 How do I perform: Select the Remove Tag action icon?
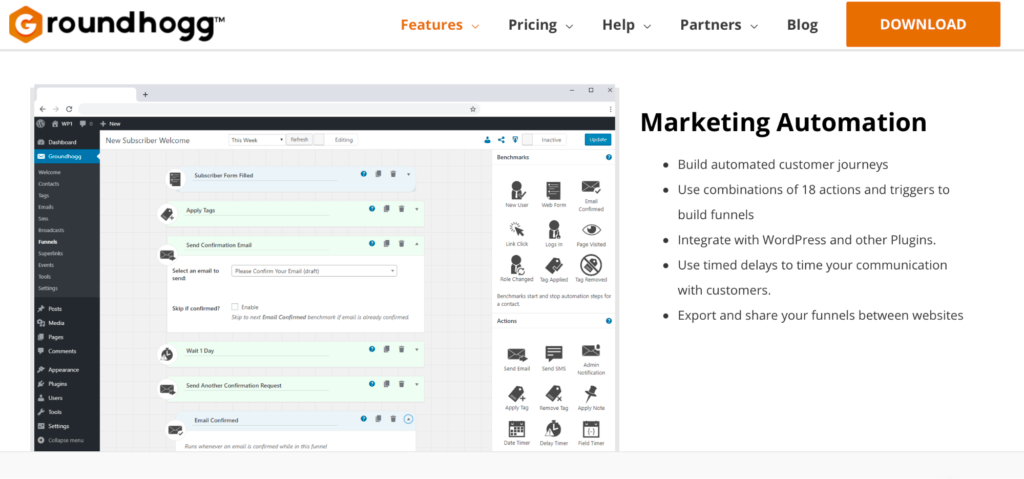[554, 393]
